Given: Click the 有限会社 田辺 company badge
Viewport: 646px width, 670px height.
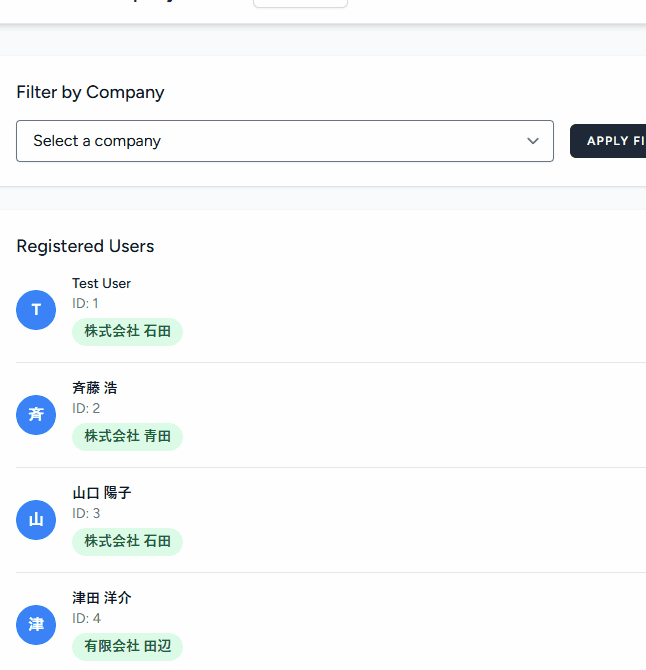Looking at the screenshot, I should click(x=127, y=646).
